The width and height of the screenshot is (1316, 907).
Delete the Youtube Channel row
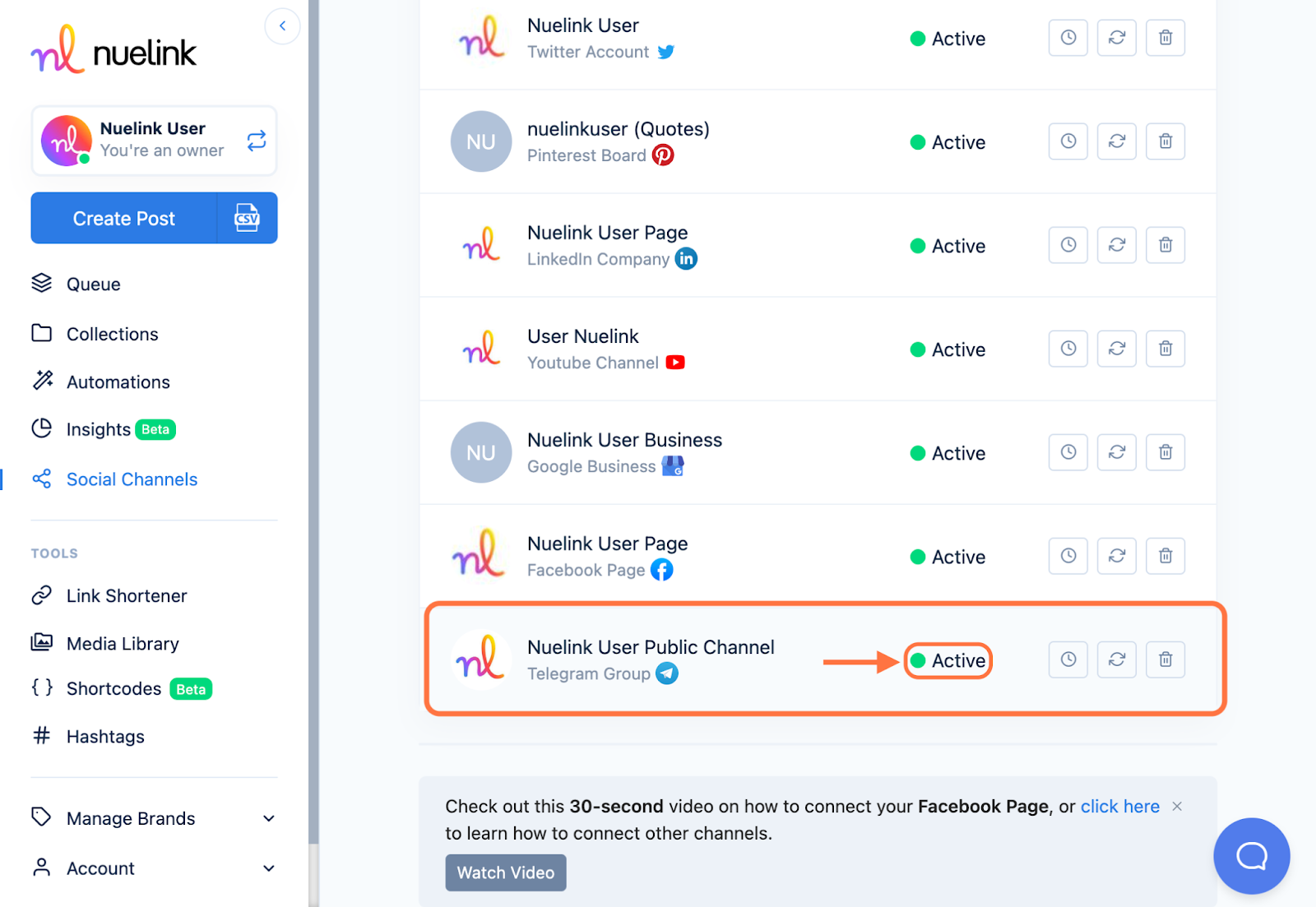(1165, 349)
